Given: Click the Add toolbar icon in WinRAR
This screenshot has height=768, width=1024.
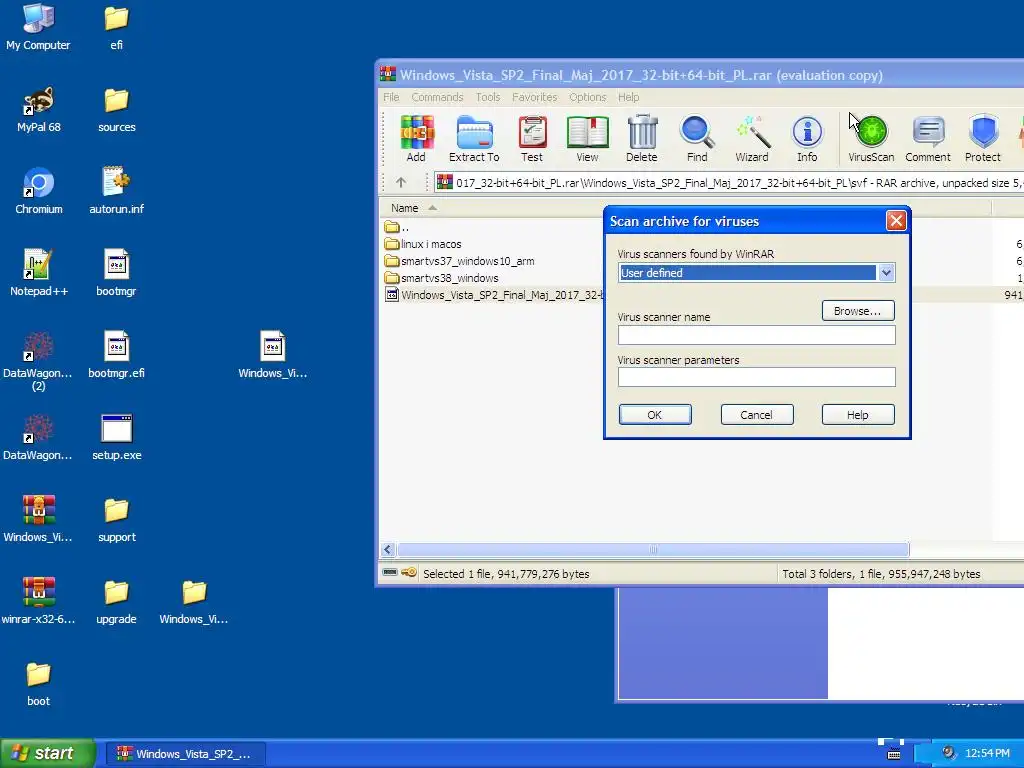Looking at the screenshot, I should tap(416, 138).
